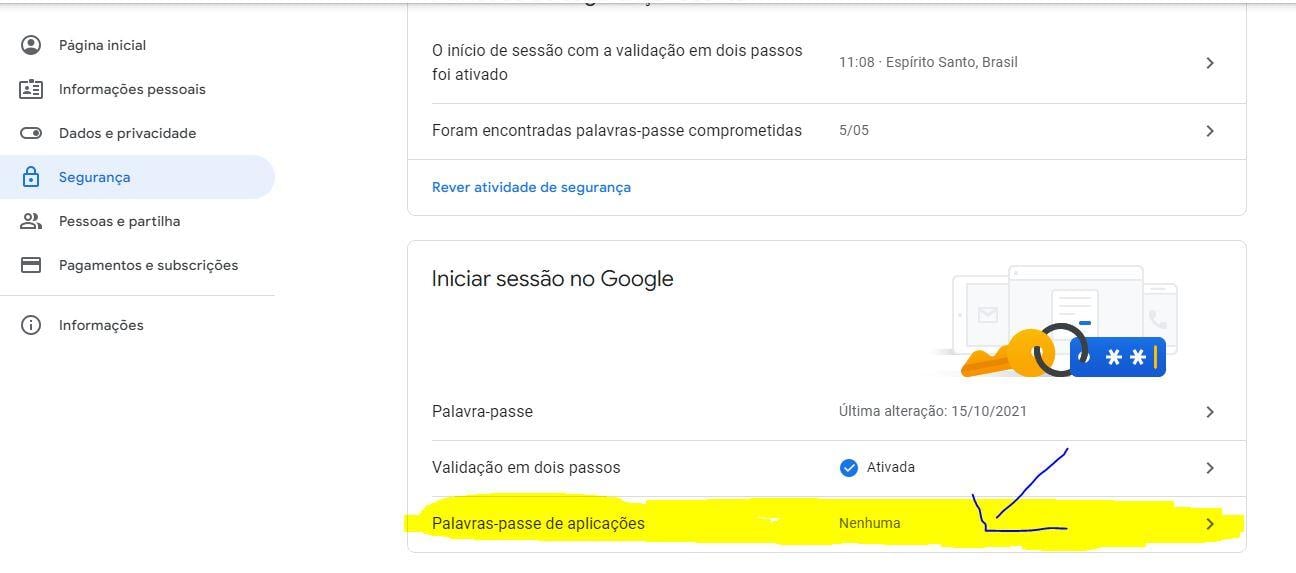
Task: Click the key and password illustration
Action: coord(1057,322)
